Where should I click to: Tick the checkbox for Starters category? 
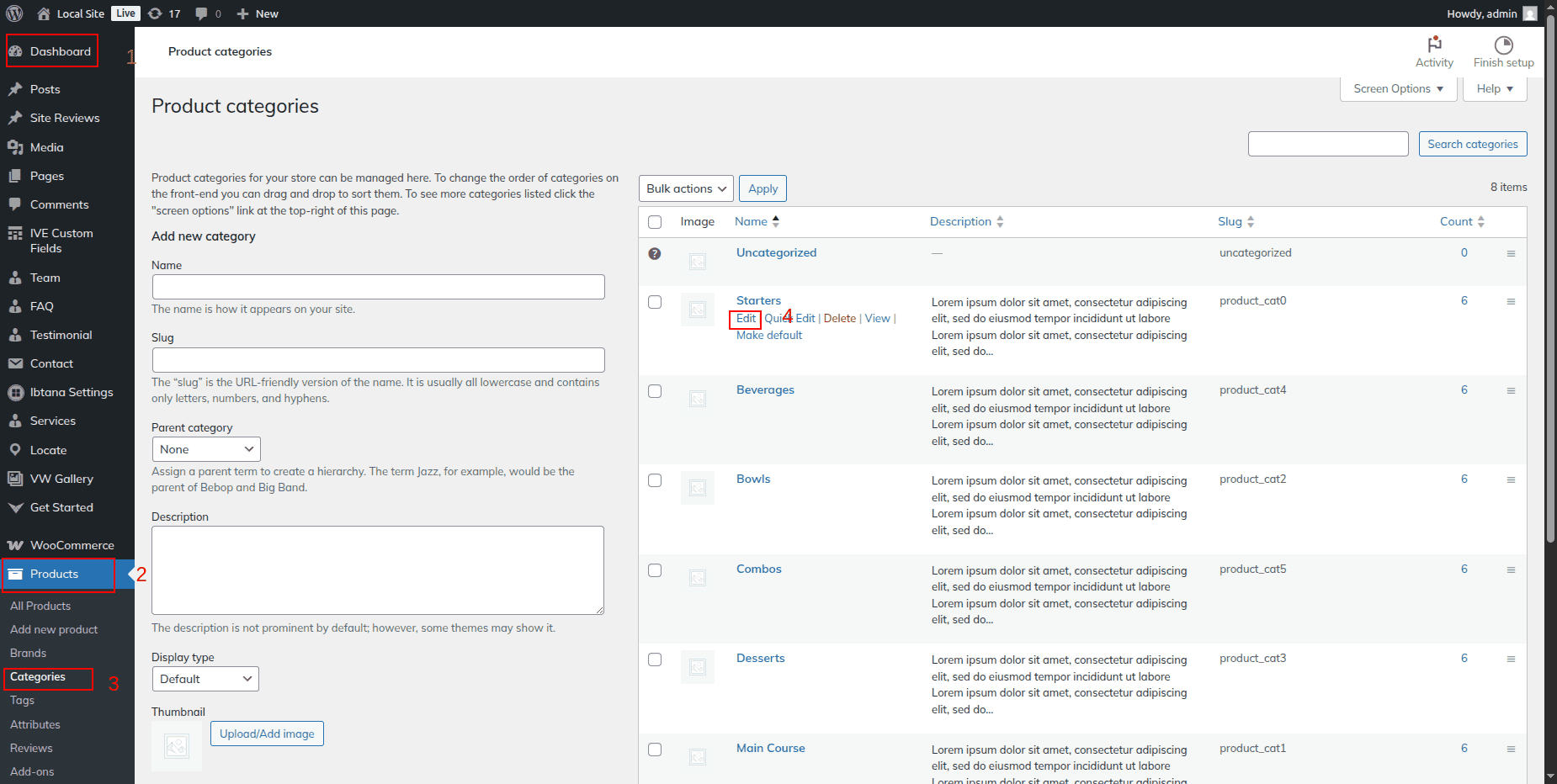pyautogui.click(x=655, y=302)
